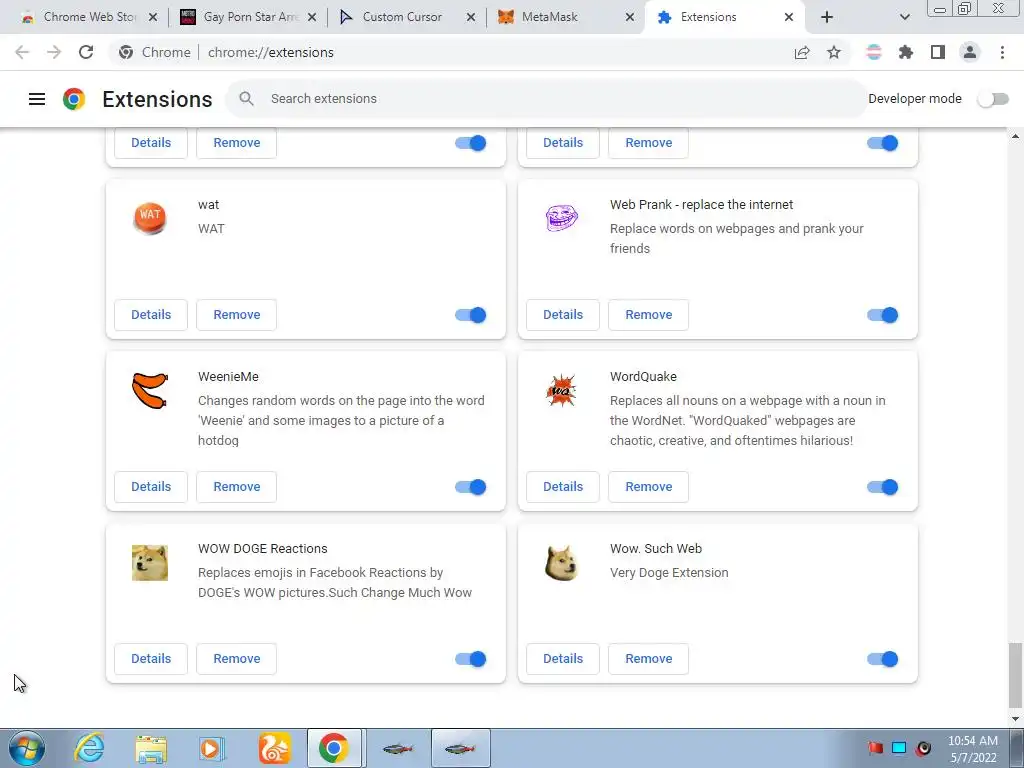The height and width of the screenshot is (768, 1024).
Task: Turn off the WordQuake extension toggle
Action: tap(883, 487)
